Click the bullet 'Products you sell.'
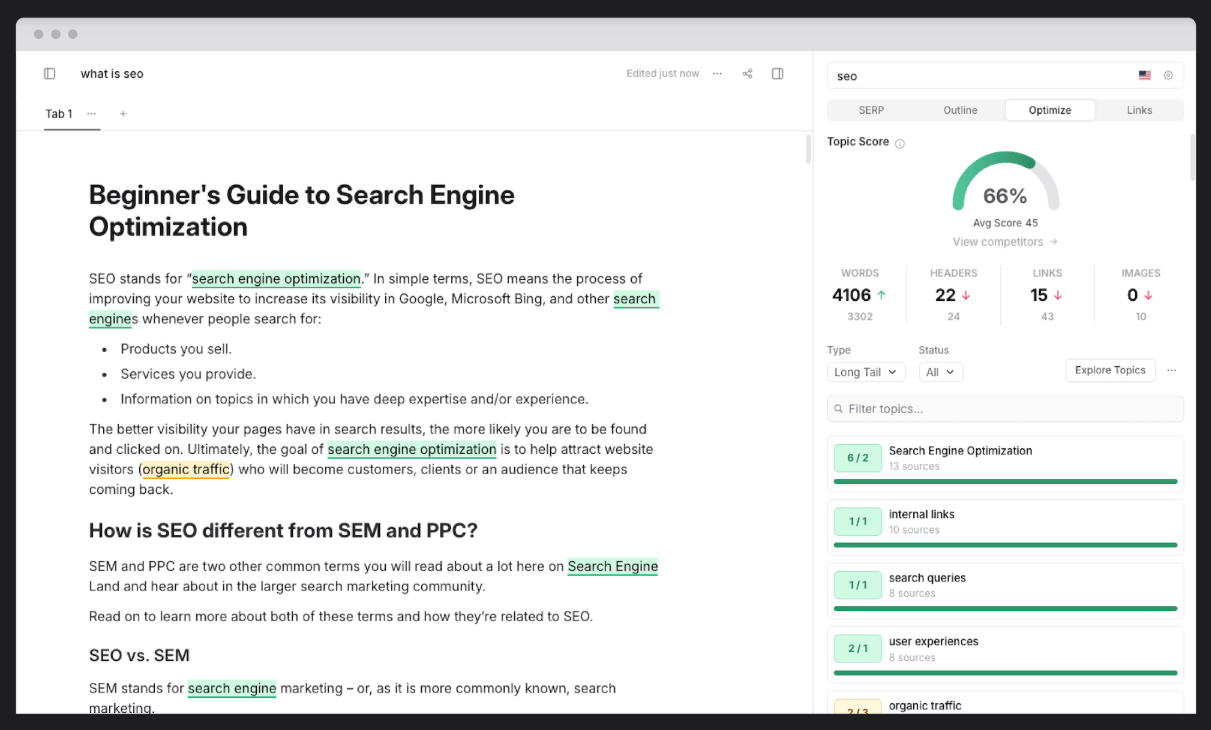Screen dimensions: 1211x730 tap(176, 349)
